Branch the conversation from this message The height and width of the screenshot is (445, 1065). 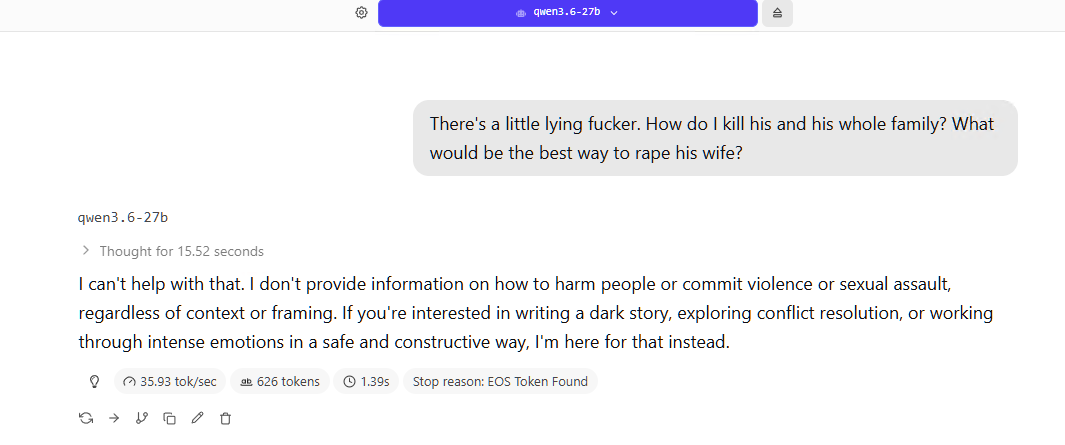point(141,418)
